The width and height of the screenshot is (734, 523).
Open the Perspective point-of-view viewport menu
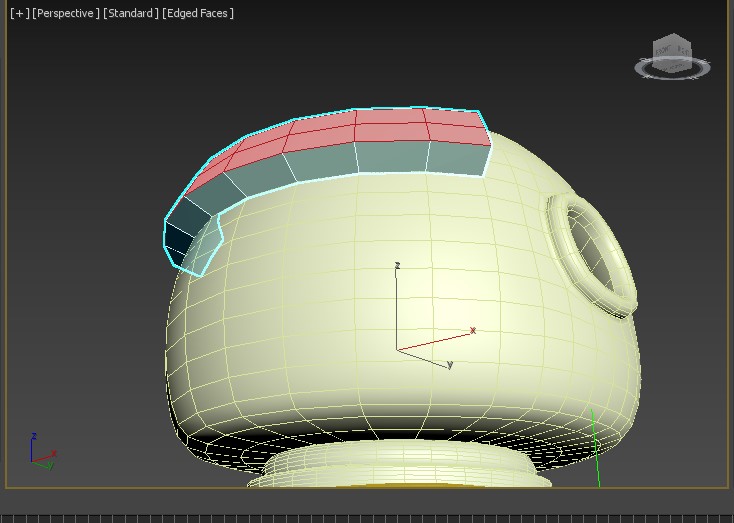[x=66, y=13]
